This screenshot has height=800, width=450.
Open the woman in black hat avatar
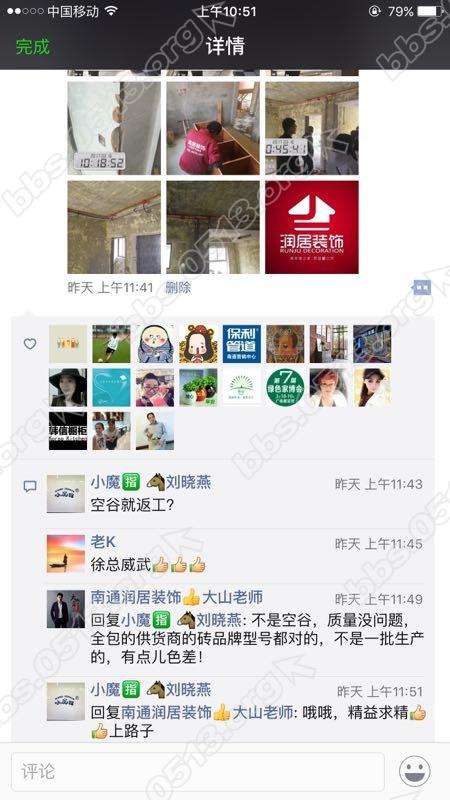tap(68, 387)
